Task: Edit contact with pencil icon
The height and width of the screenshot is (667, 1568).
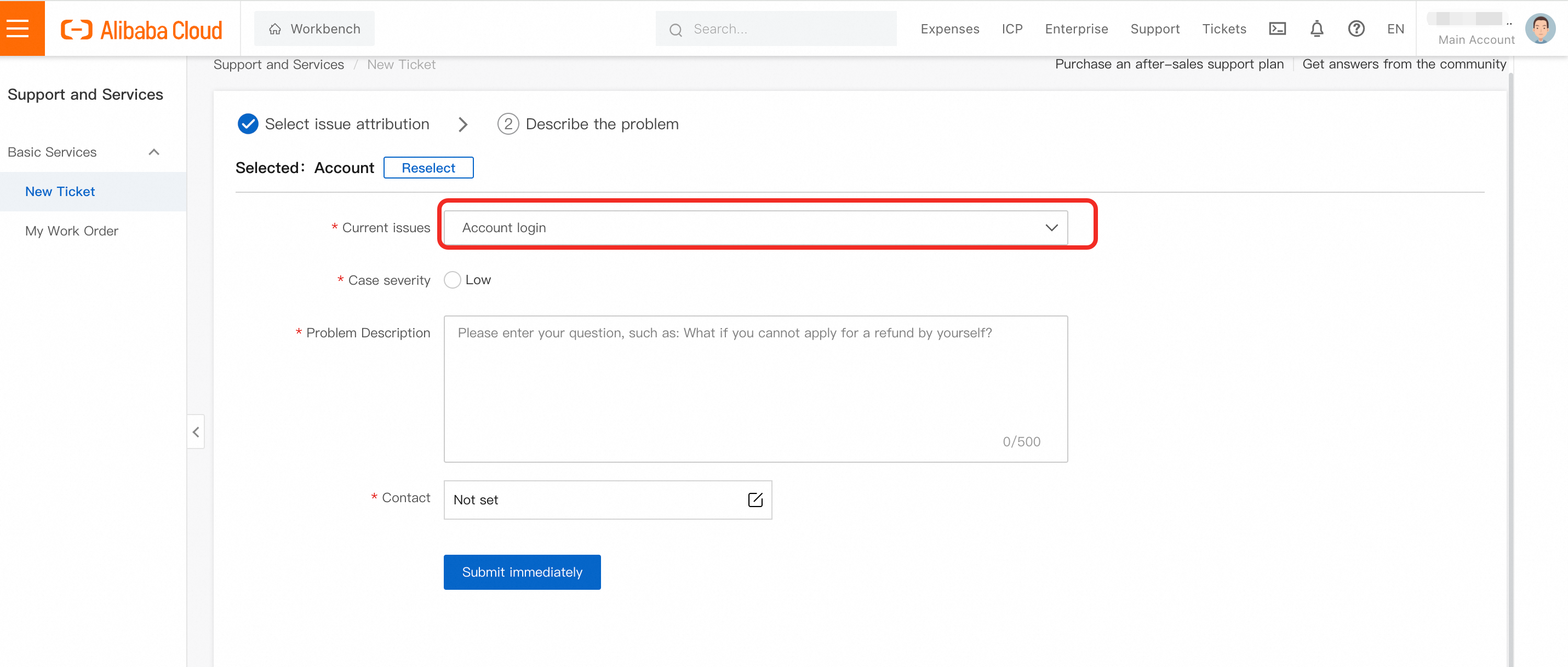Action: coord(755,499)
